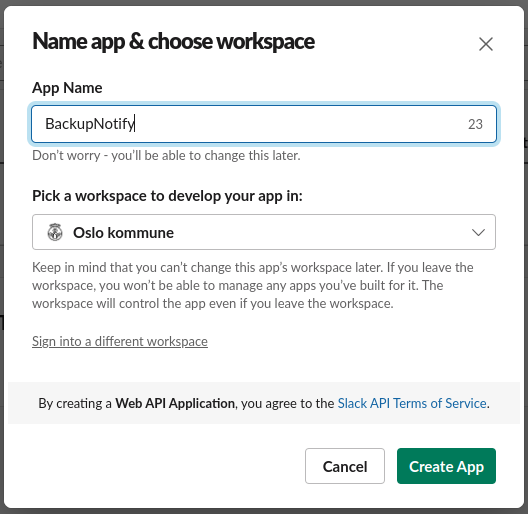Click the 'App Name' field label
The height and width of the screenshot is (514, 528).
pyautogui.click(x=67, y=88)
